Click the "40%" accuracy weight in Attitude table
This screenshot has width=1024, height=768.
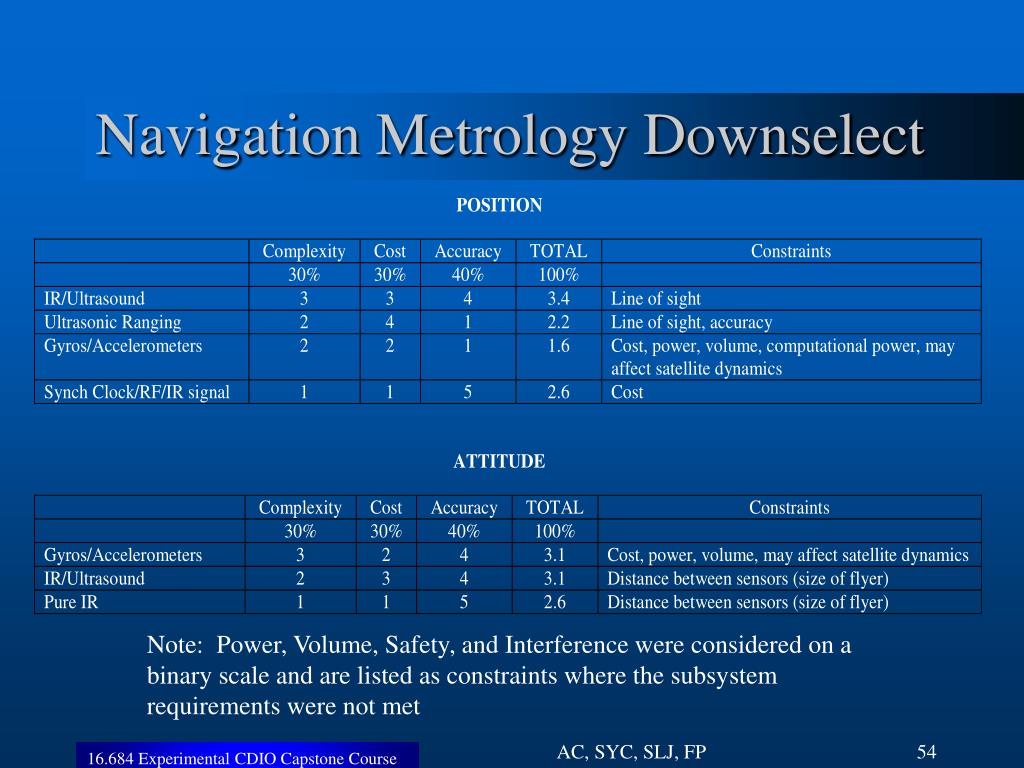tap(464, 532)
